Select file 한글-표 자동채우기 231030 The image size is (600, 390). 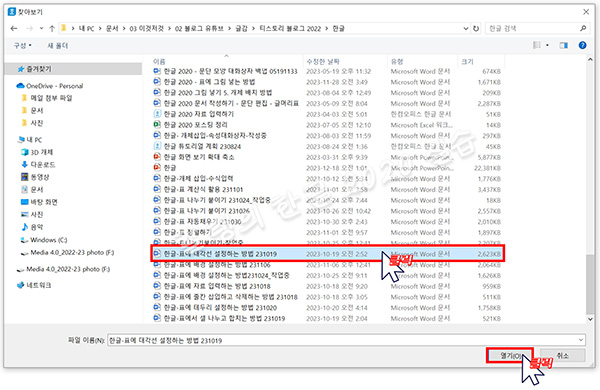click(328, 222)
